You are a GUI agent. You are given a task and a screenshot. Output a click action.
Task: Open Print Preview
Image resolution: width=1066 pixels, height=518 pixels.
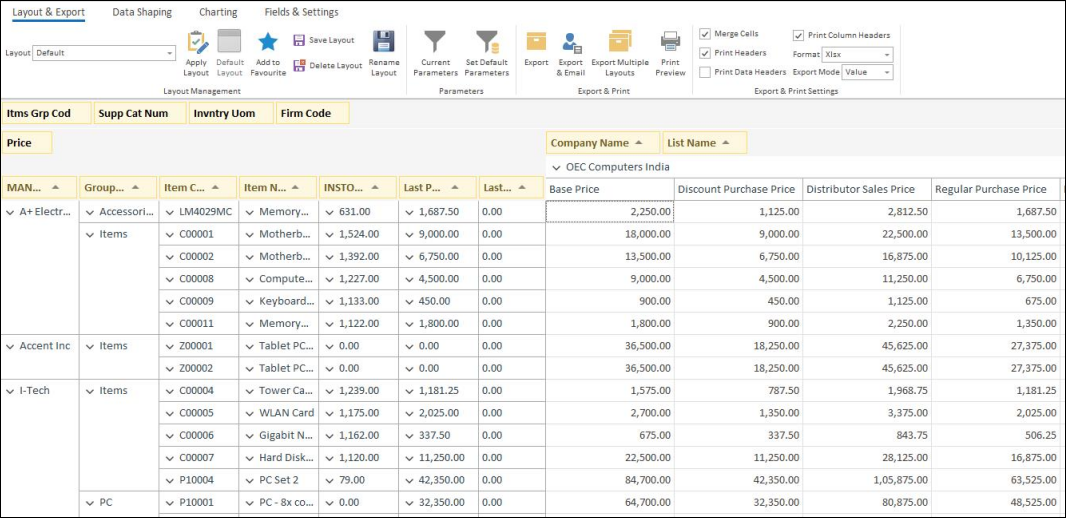[670, 42]
